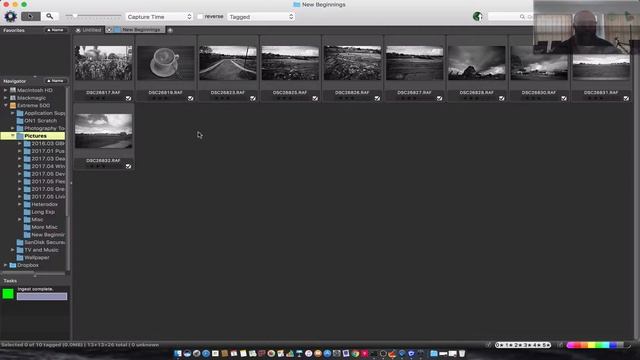The width and height of the screenshot is (640, 360).
Task: Select the coffee cup thumbnail DSC26819
Action: coord(166,63)
